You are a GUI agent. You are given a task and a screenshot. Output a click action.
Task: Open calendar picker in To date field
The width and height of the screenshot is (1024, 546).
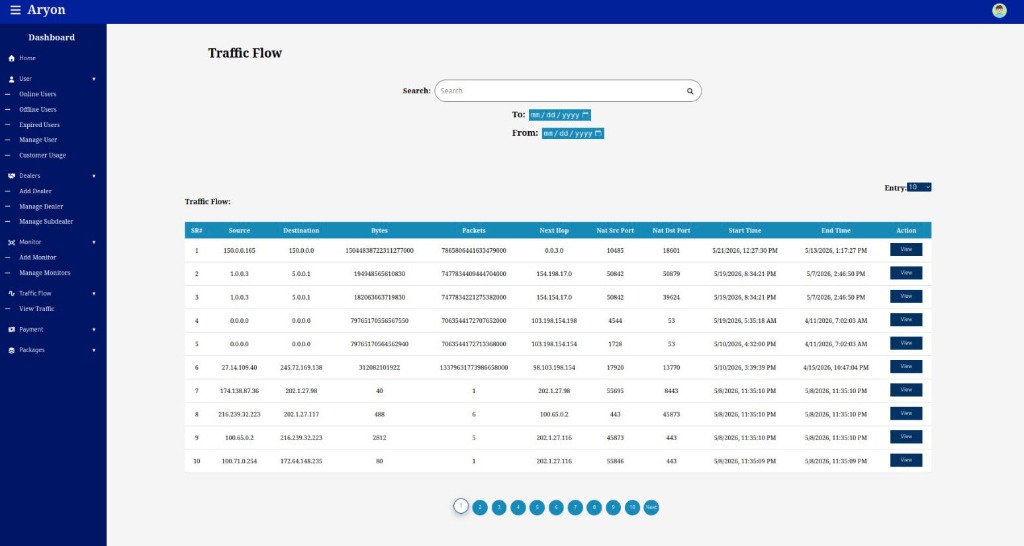[585, 115]
